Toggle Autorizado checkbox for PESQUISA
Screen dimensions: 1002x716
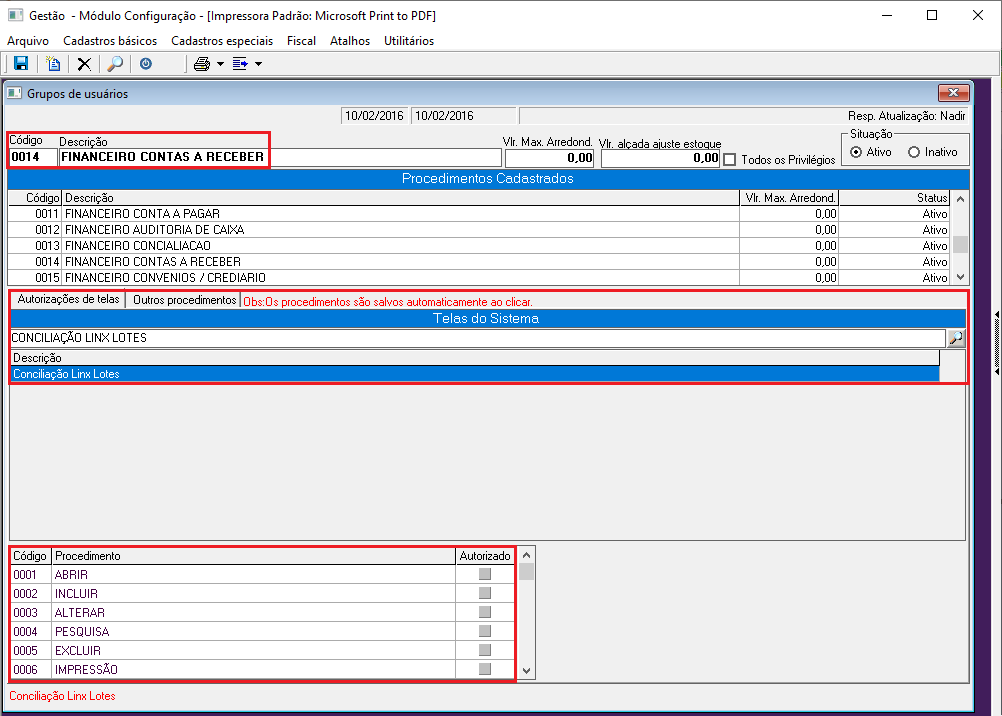click(x=485, y=631)
